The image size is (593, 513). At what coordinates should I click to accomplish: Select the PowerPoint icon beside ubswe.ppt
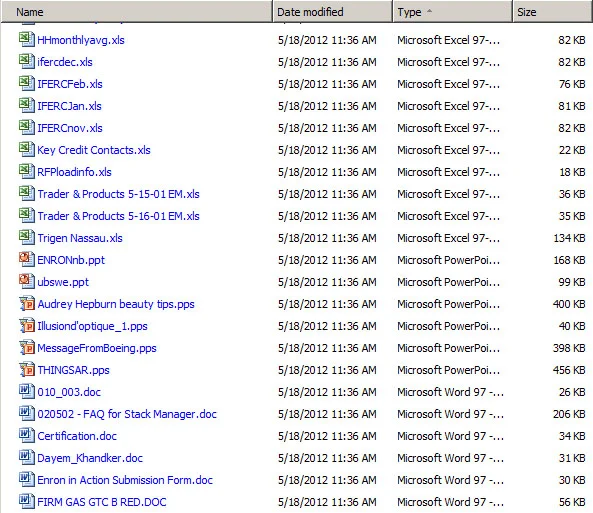(26, 281)
